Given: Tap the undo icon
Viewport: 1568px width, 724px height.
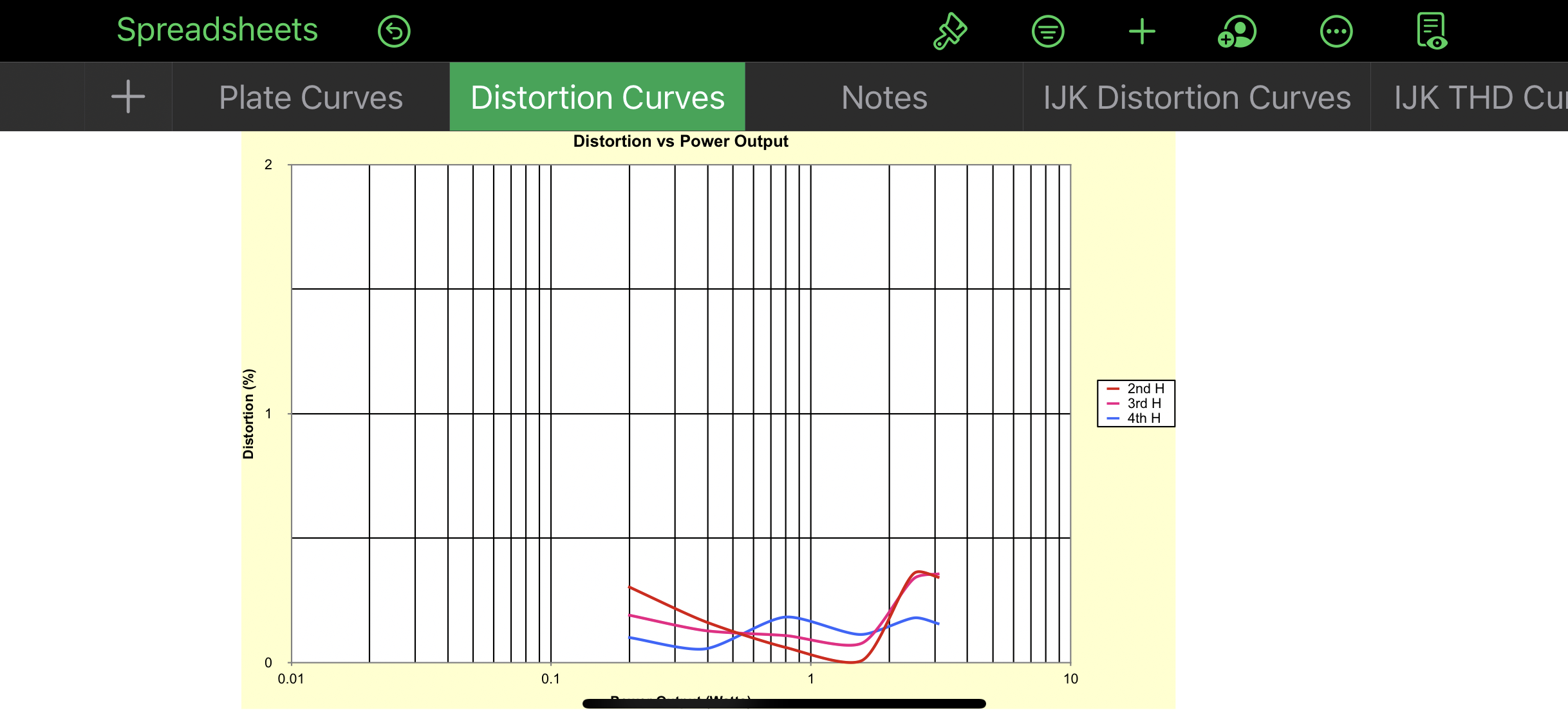Looking at the screenshot, I should [394, 32].
